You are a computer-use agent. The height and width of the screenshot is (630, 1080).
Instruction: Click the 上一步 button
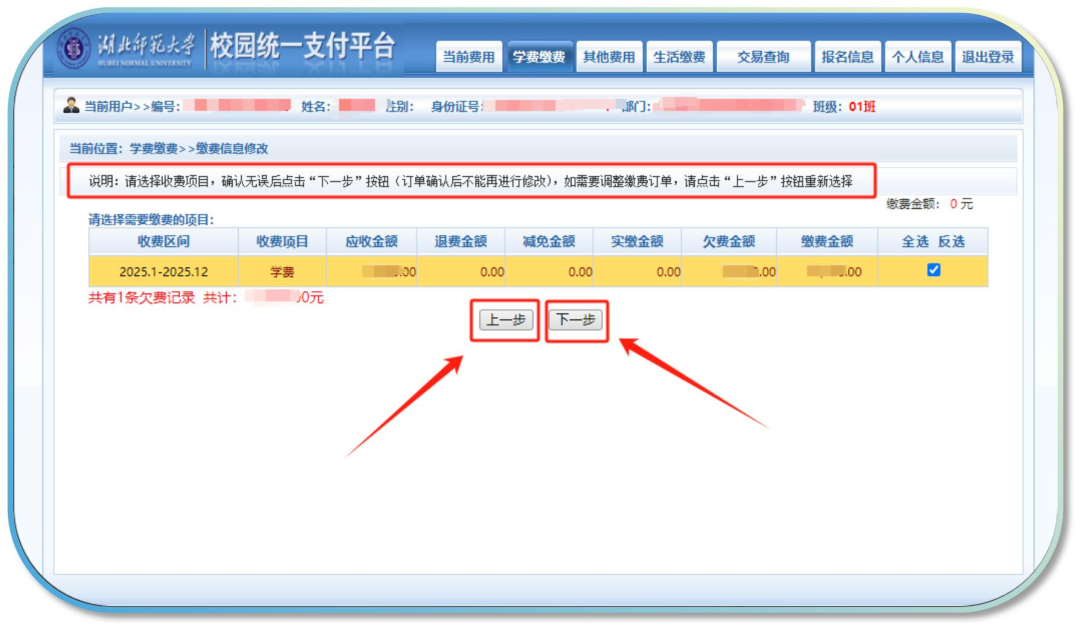point(506,320)
